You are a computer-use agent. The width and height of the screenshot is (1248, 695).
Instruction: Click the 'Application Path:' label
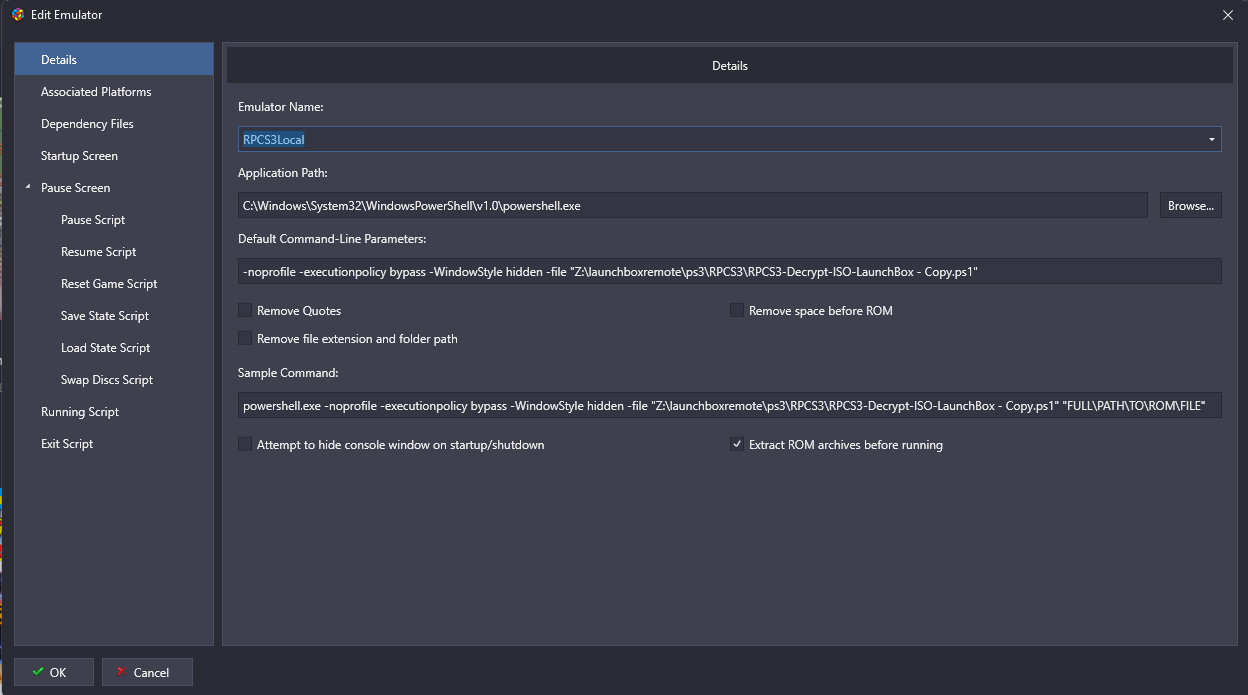[284, 173]
